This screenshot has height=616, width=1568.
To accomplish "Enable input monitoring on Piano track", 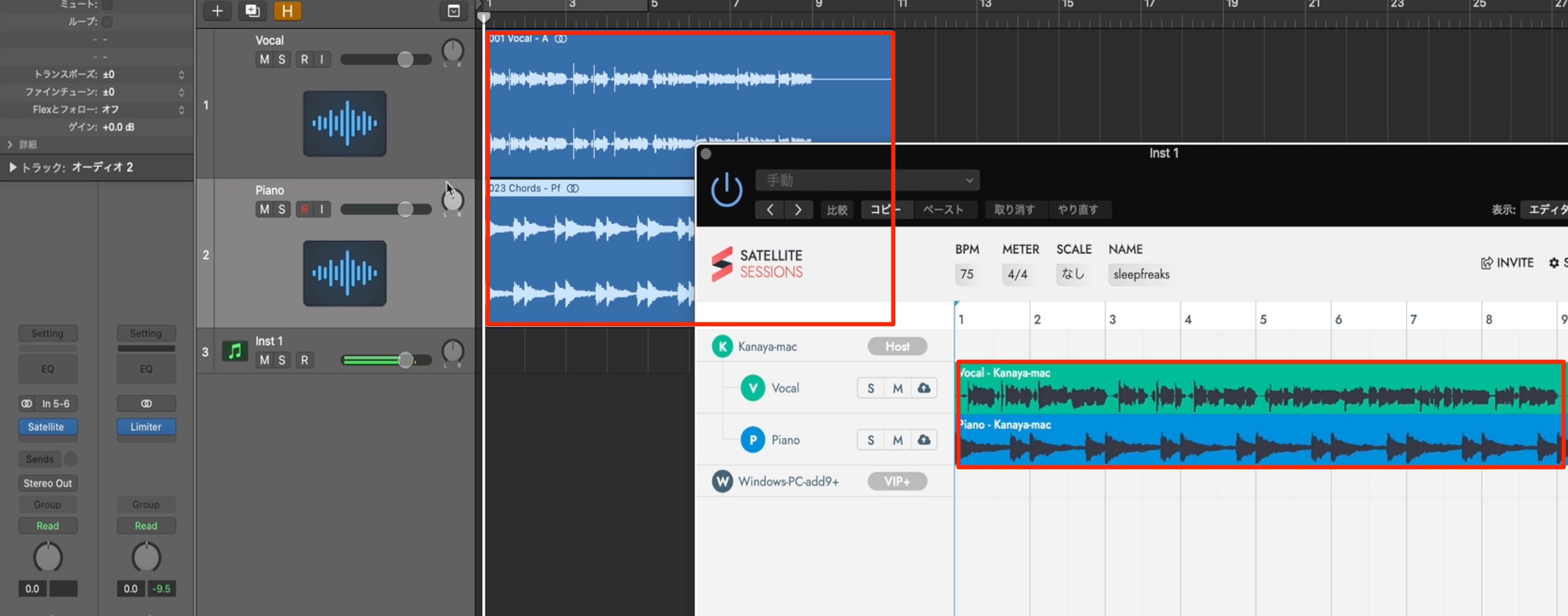I will tap(321, 210).
